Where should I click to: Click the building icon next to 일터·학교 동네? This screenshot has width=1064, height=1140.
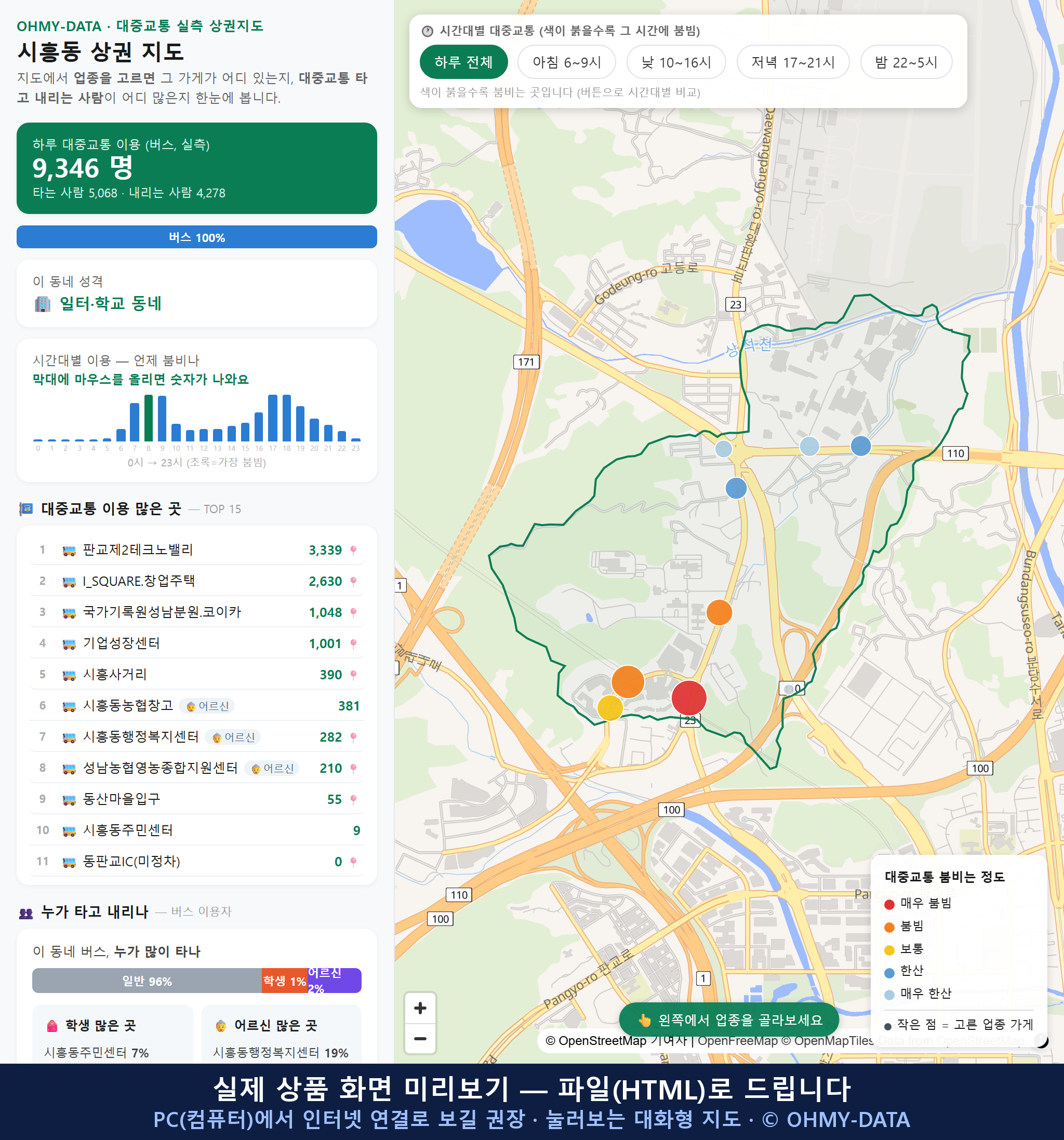43,304
